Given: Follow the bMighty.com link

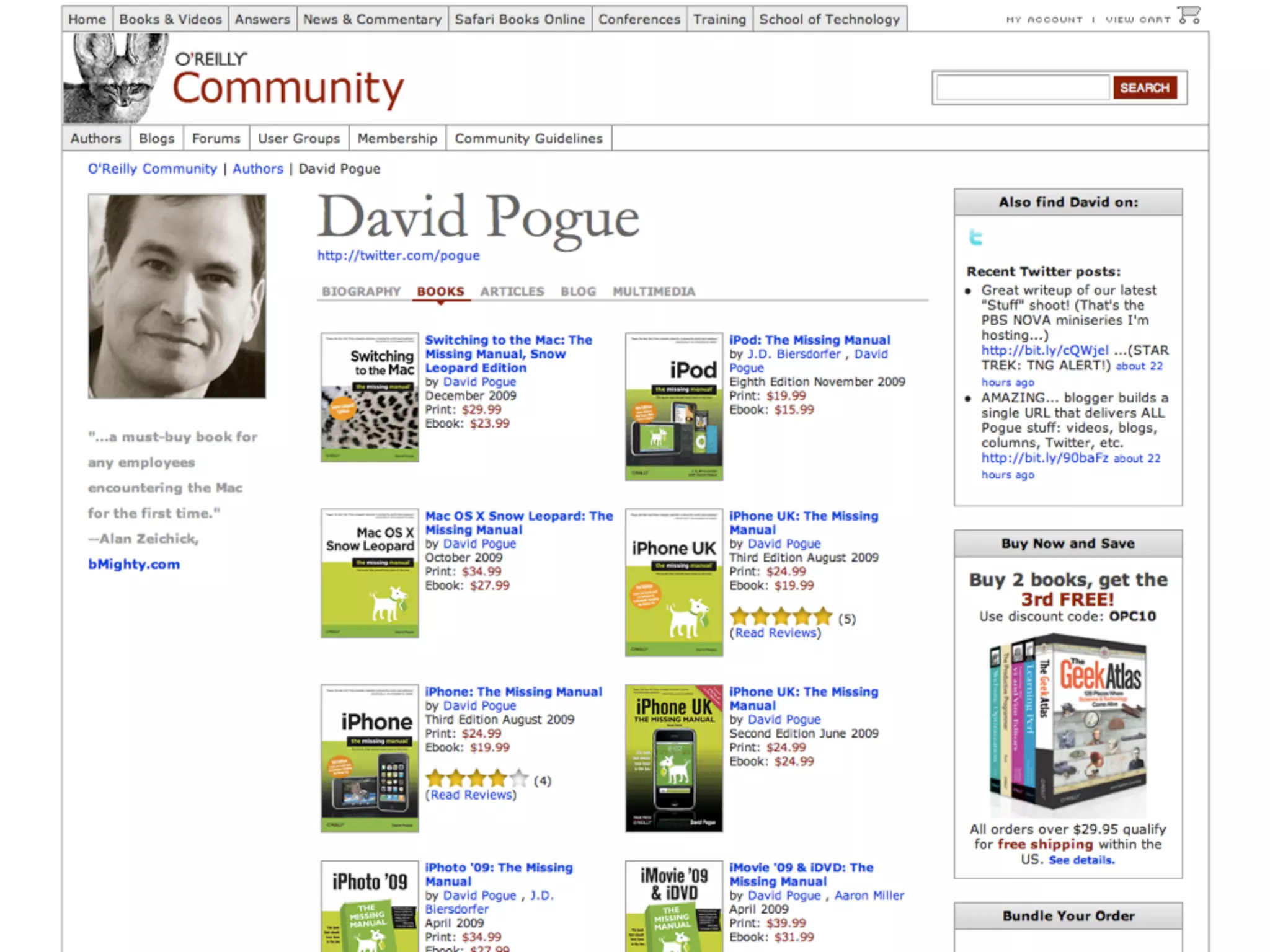Looking at the screenshot, I should pos(134,564).
